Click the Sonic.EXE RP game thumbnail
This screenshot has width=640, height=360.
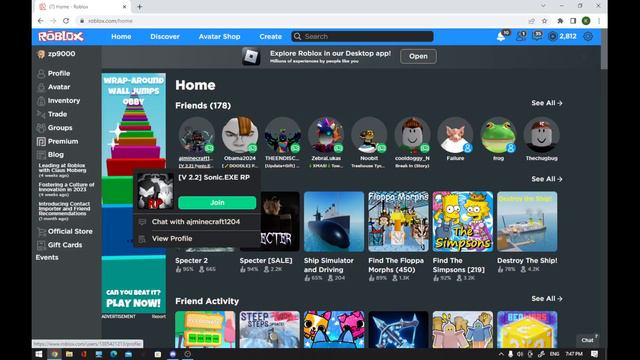155,191
